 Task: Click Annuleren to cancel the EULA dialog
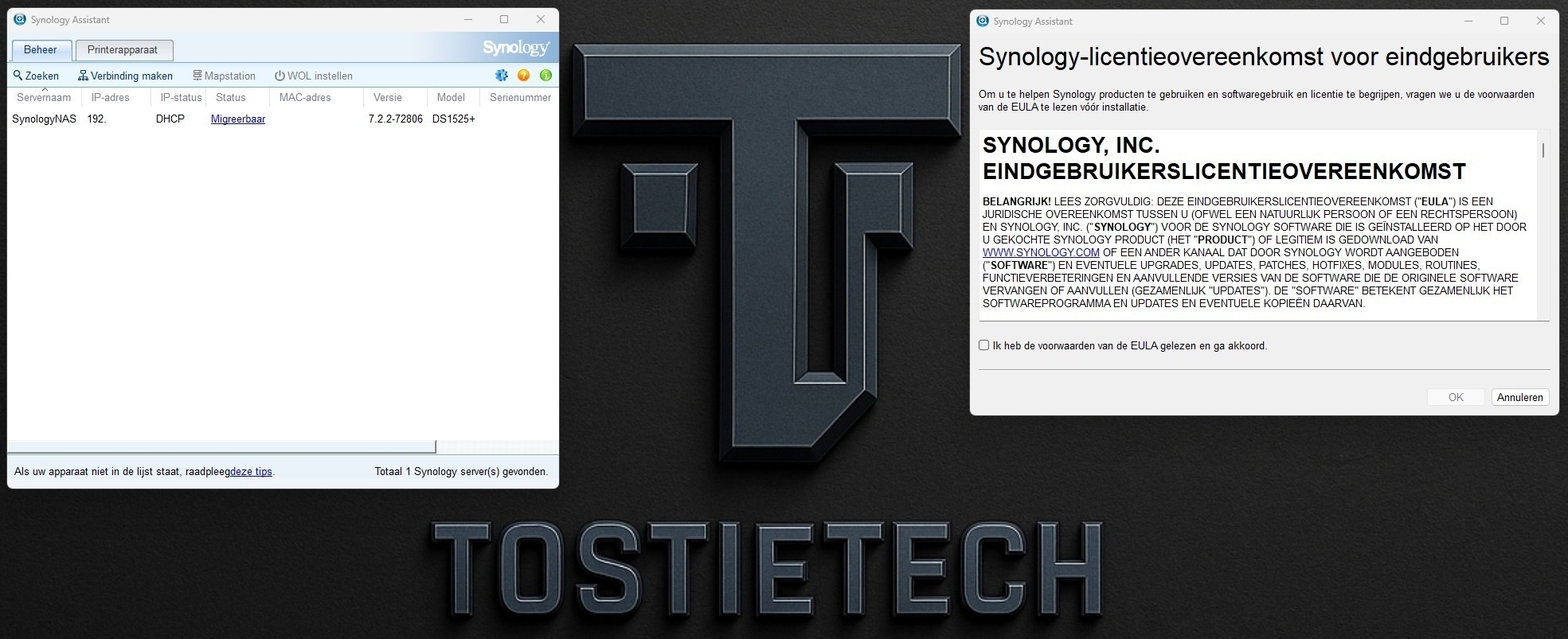pyautogui.click(x=1520, y=397)
